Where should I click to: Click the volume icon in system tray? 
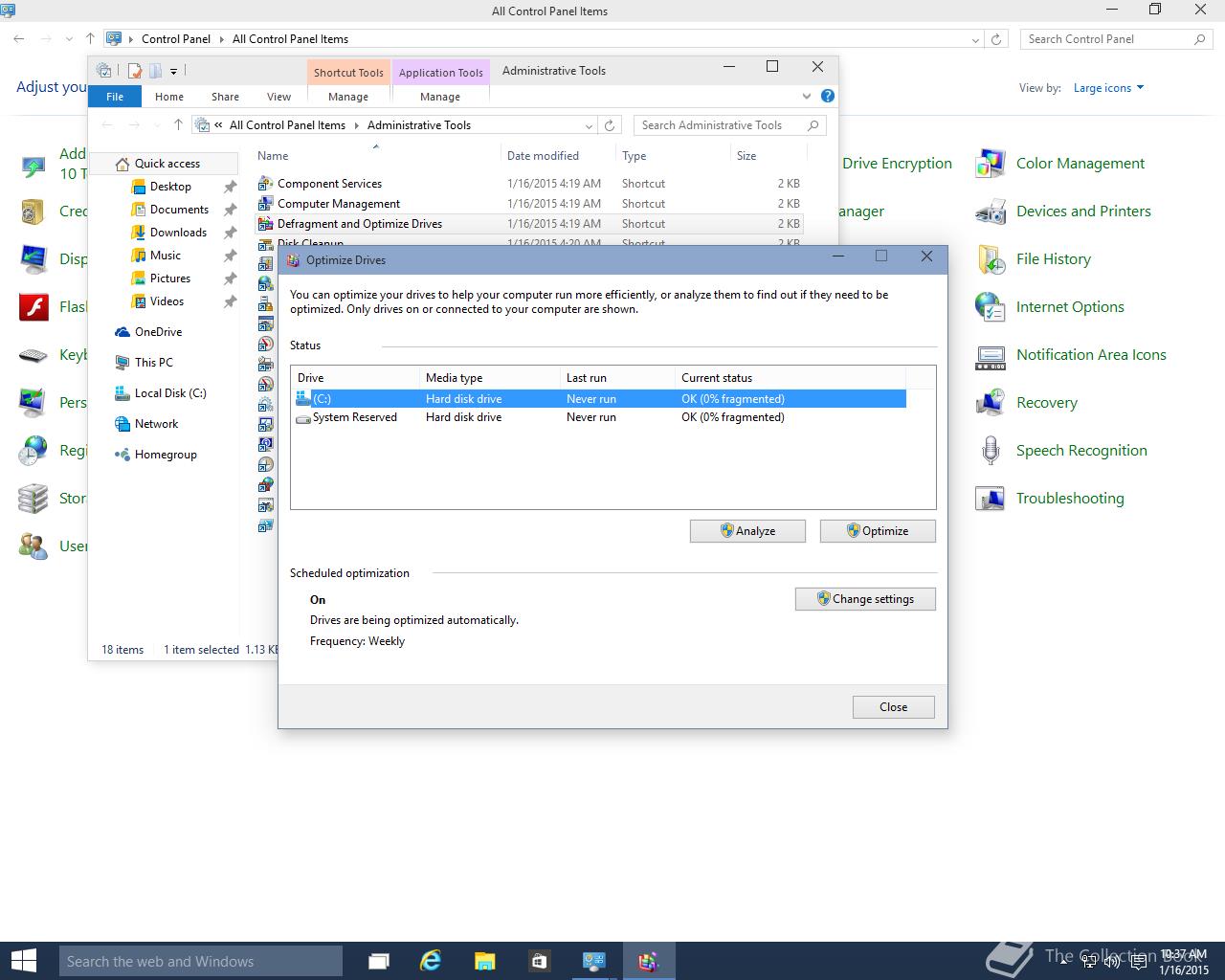coord(1111,962)
